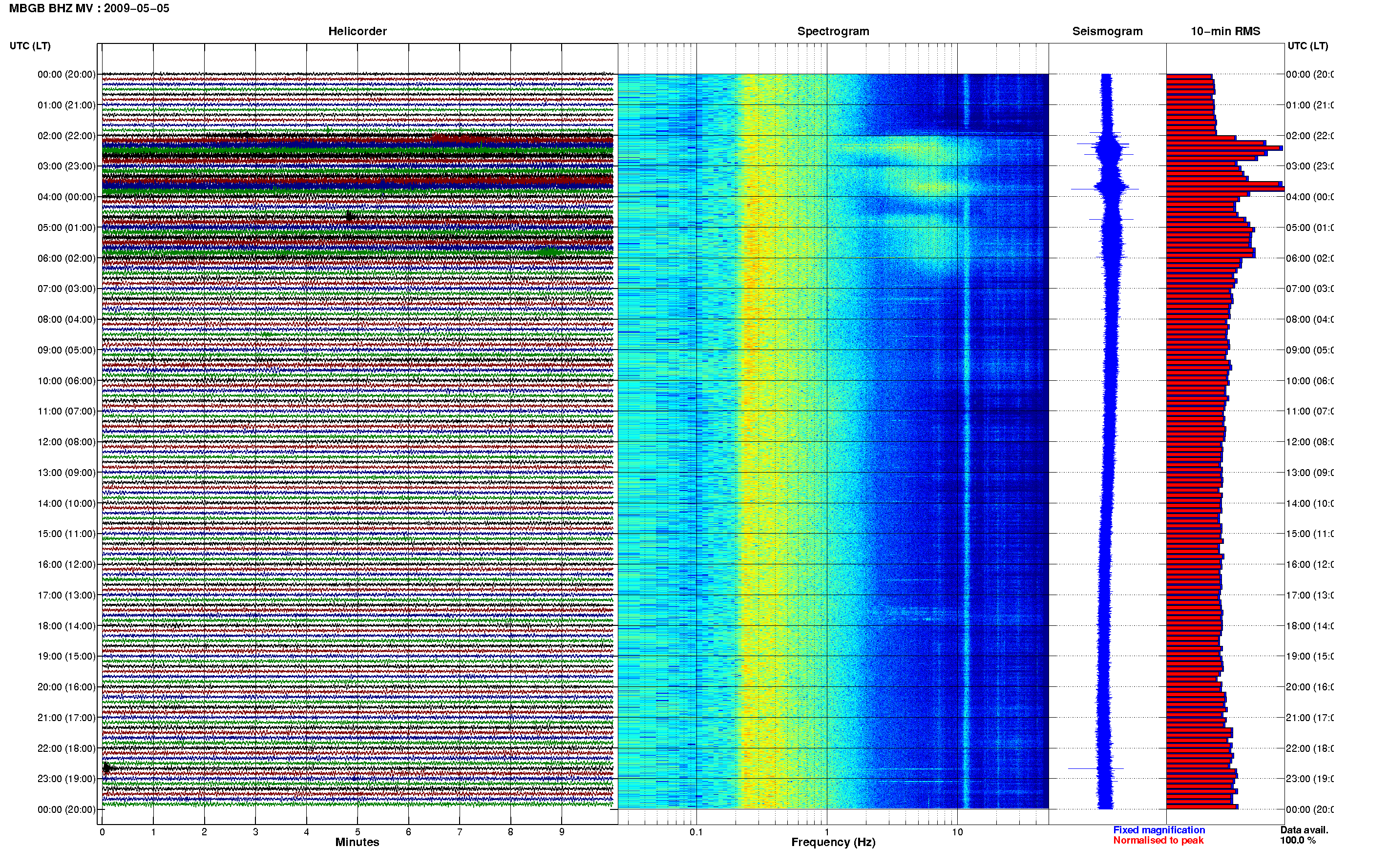The image size is (1389, 868).
Task: Click the 20:00 (16:00) left time label
Action: [66, 687]
